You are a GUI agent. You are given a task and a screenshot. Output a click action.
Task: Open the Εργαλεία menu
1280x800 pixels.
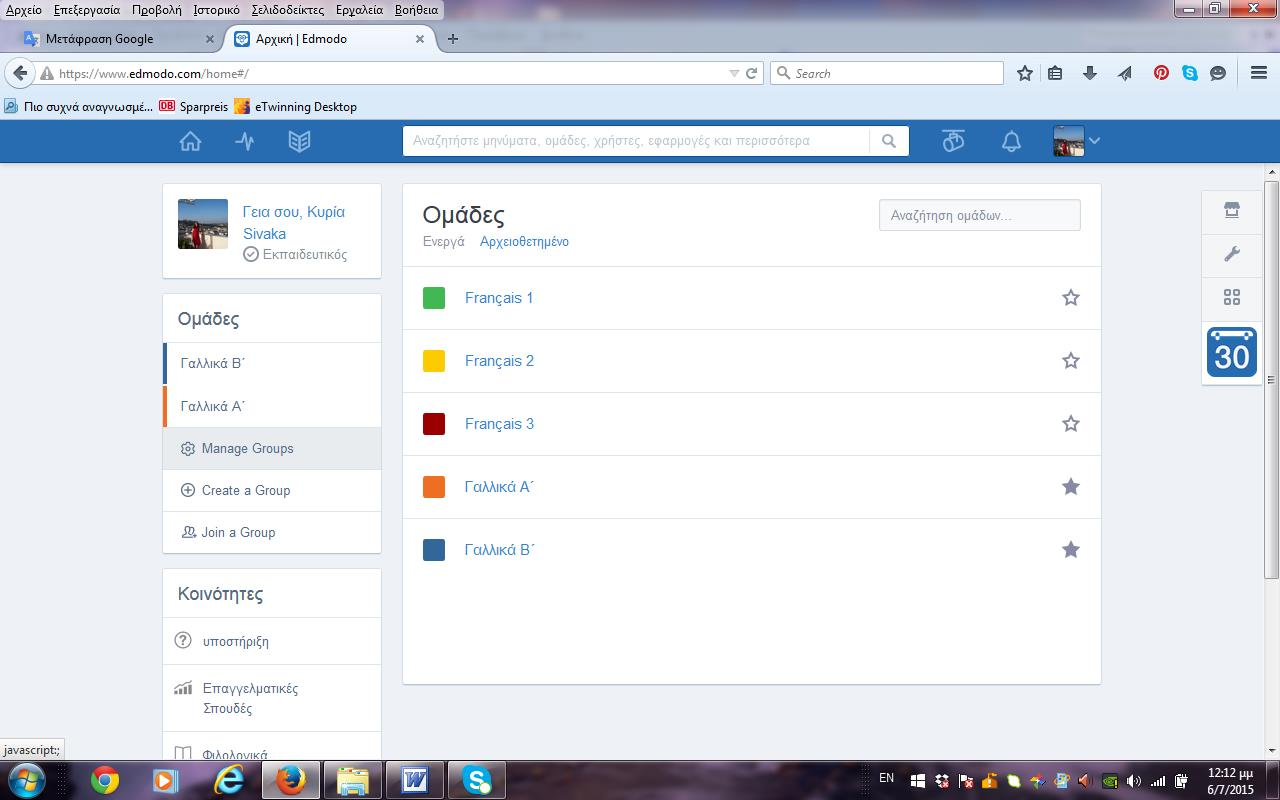(360, 10)
